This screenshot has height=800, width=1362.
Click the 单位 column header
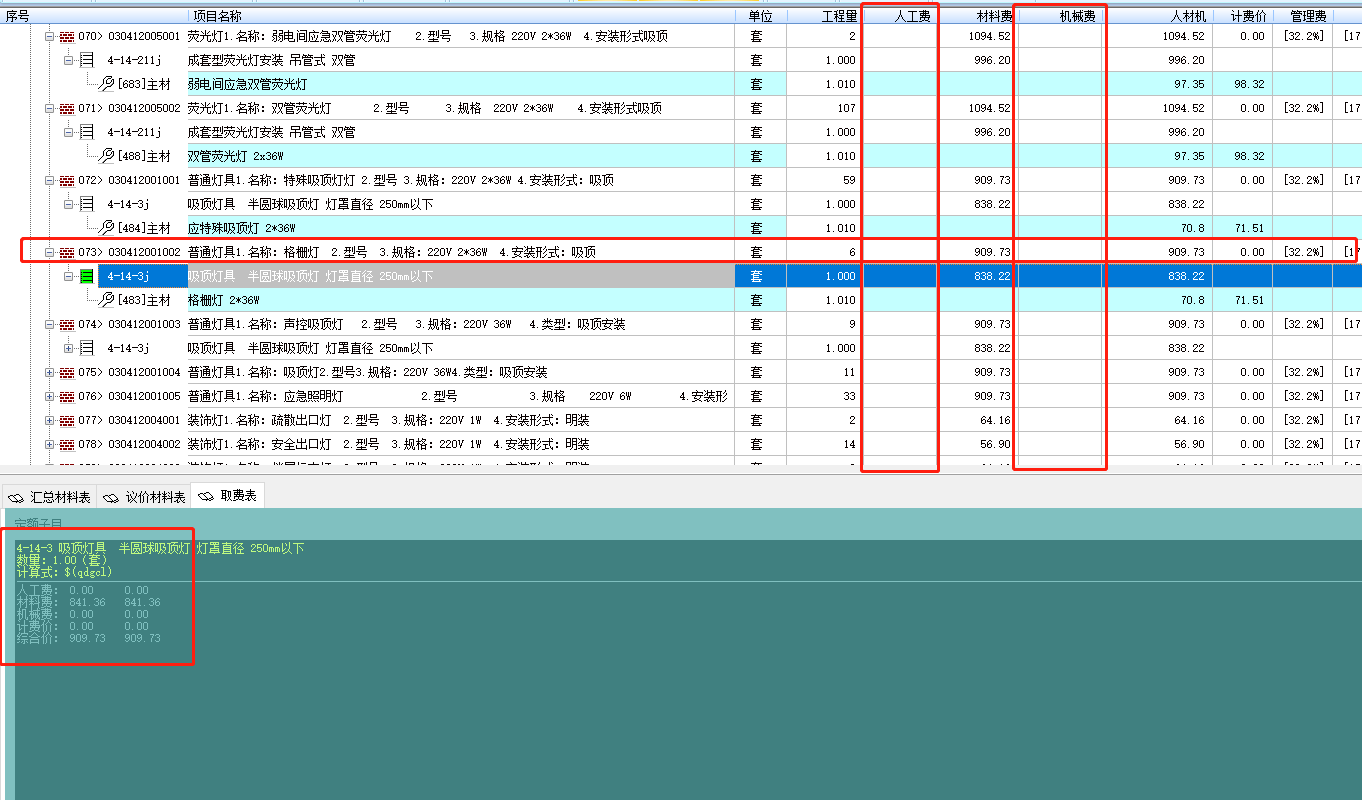click(760, 16)
